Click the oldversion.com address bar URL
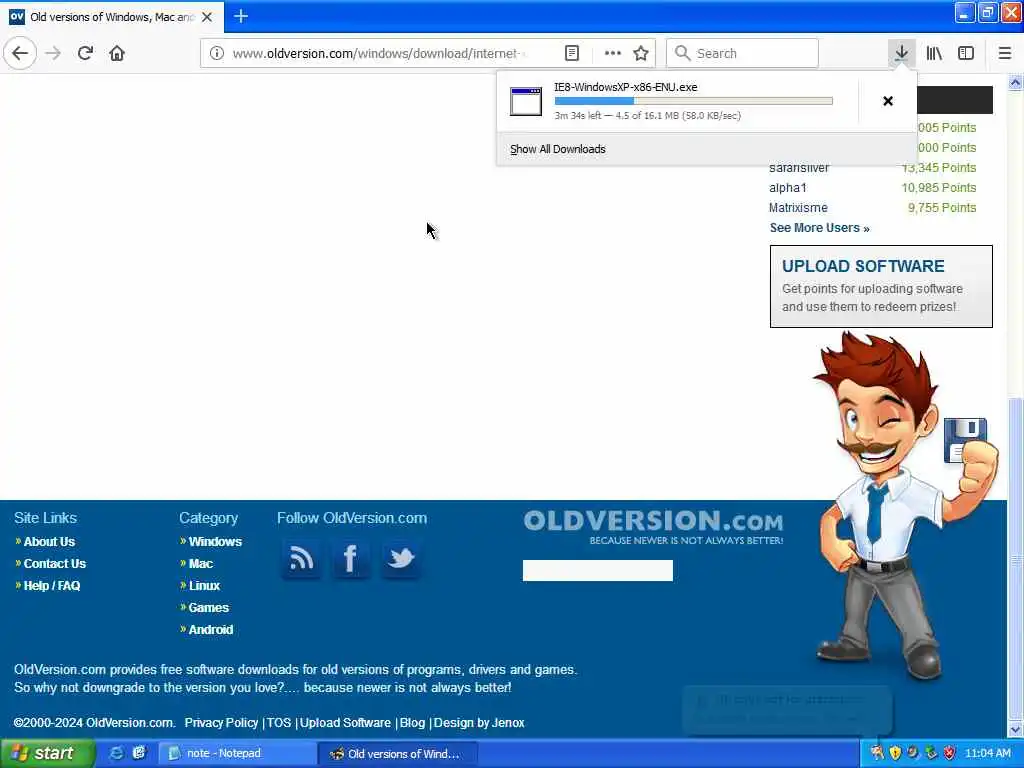The height and width of the screenshot is (768, 1024). click(x=379, y=53)
